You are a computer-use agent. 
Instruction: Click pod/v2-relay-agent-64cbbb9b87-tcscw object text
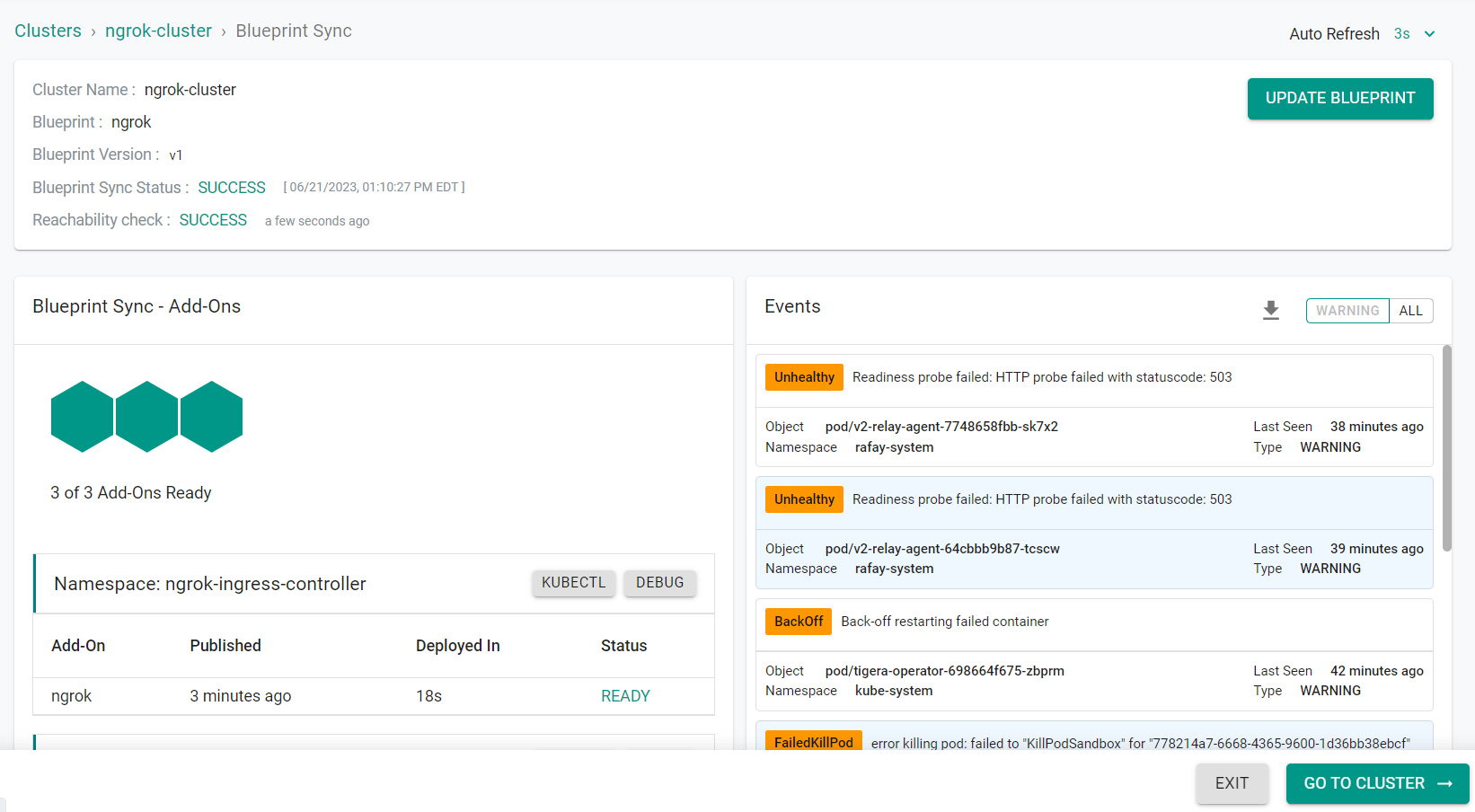(942, 549)
